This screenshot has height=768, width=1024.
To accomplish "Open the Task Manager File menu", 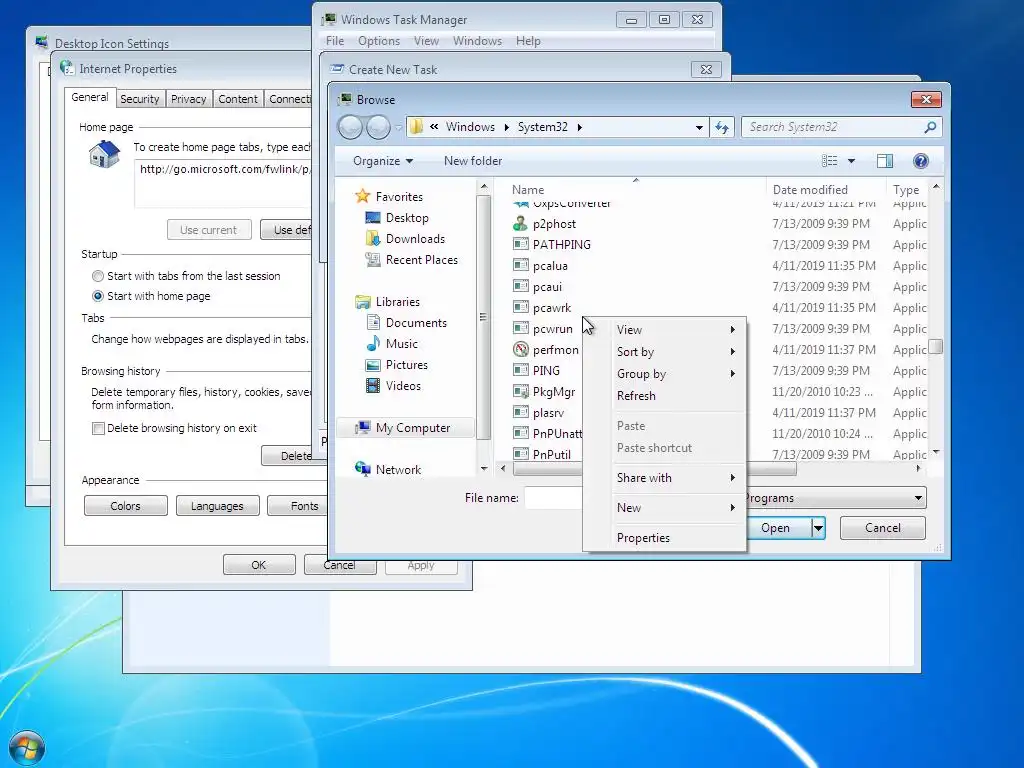I will click(x=335, y=40).
